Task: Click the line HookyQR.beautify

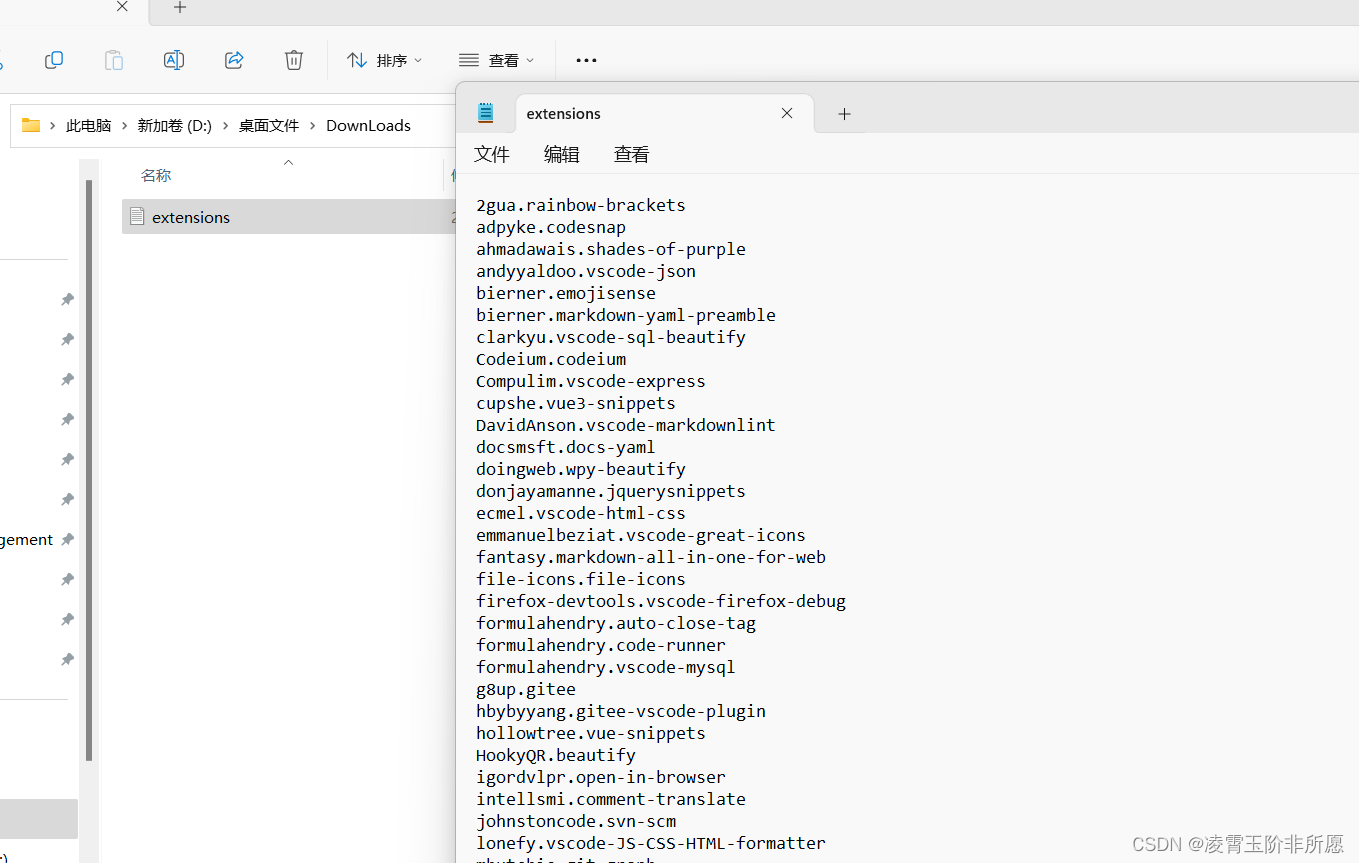Action: 556,755
